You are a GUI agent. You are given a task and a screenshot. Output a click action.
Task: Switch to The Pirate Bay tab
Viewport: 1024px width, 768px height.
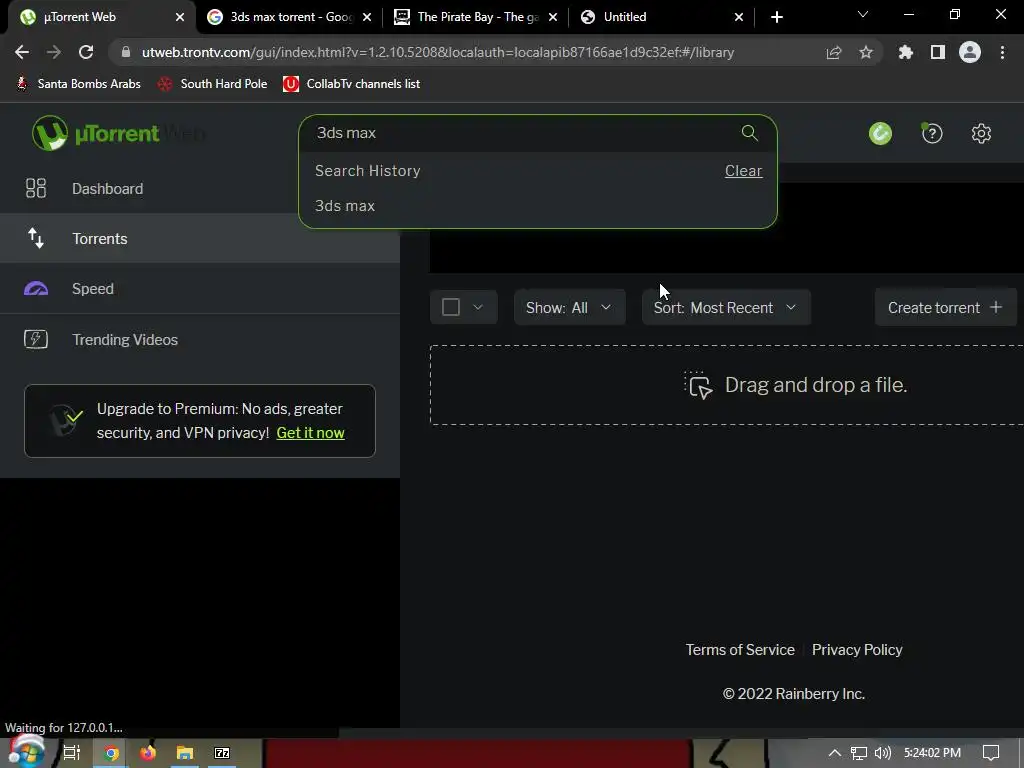click(475, 17)
